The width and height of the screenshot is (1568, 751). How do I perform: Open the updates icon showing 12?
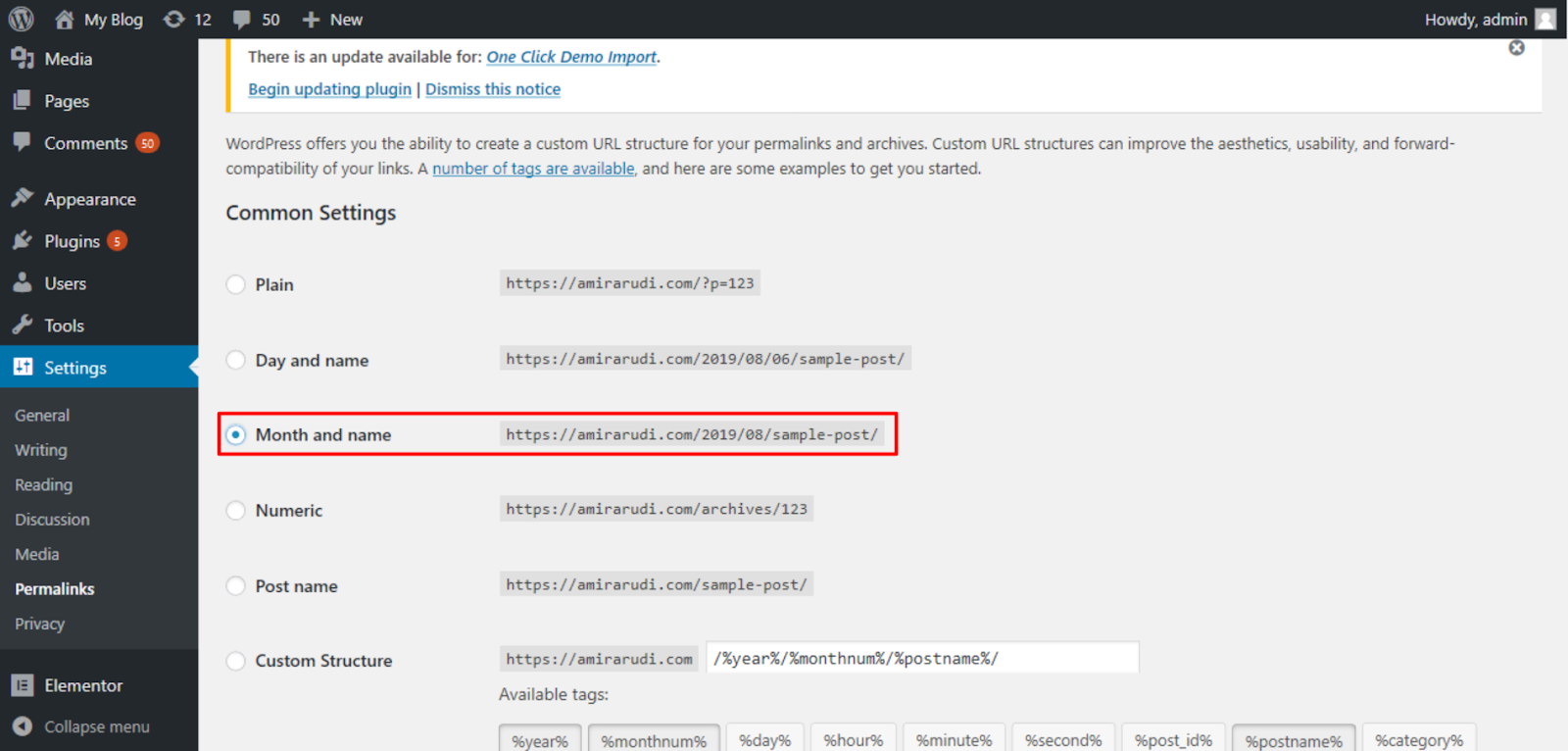pos(174,20)
